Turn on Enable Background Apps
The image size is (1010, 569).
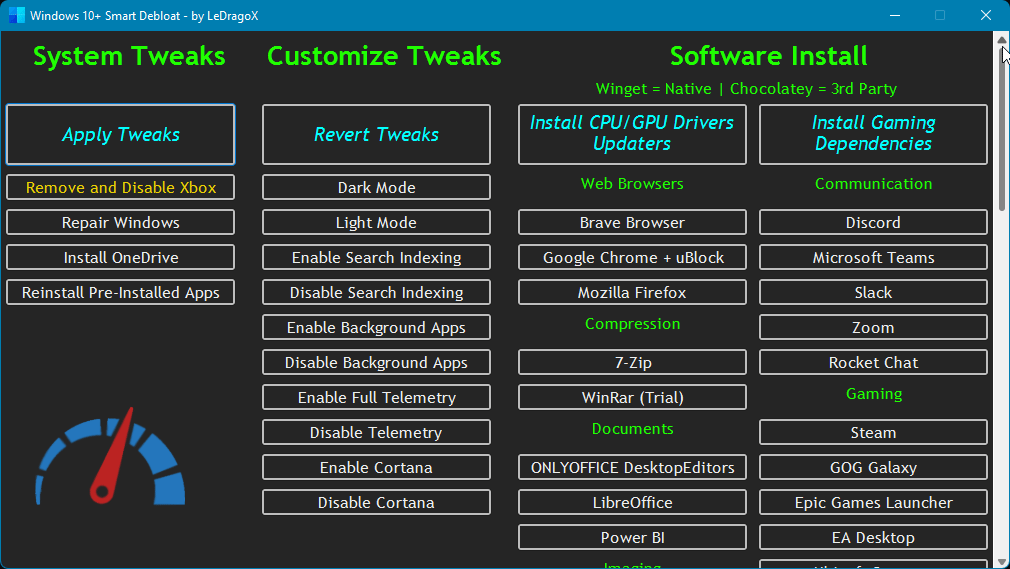click(x=376, y=327)
